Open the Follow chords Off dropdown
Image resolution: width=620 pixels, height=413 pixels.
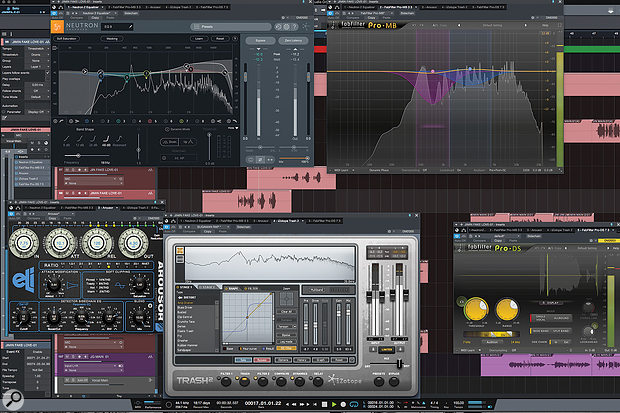[x=38, y=91]
